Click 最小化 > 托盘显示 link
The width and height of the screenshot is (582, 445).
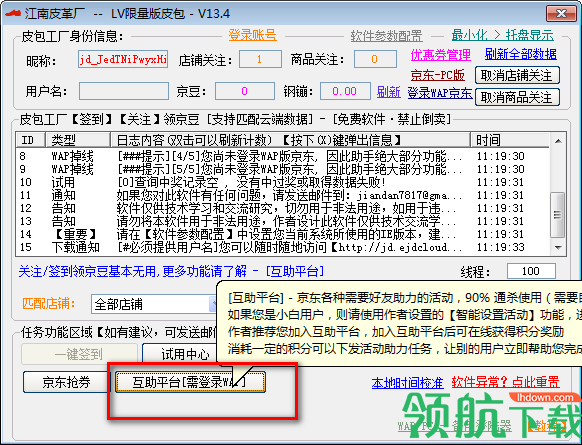click(x=503, y=35)
